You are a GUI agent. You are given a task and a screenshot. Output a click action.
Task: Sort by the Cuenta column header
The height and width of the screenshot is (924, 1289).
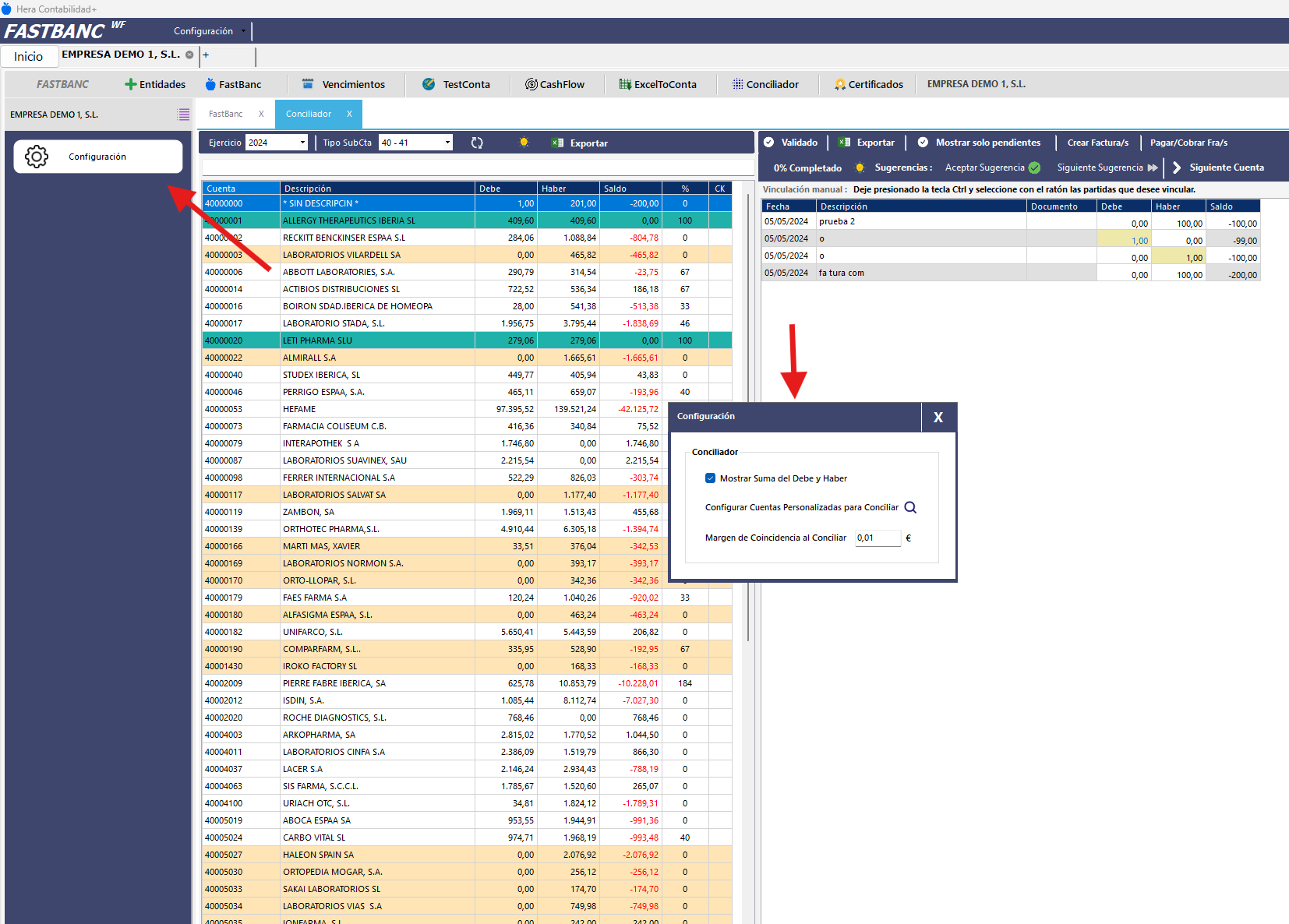(x=241, y=189)
